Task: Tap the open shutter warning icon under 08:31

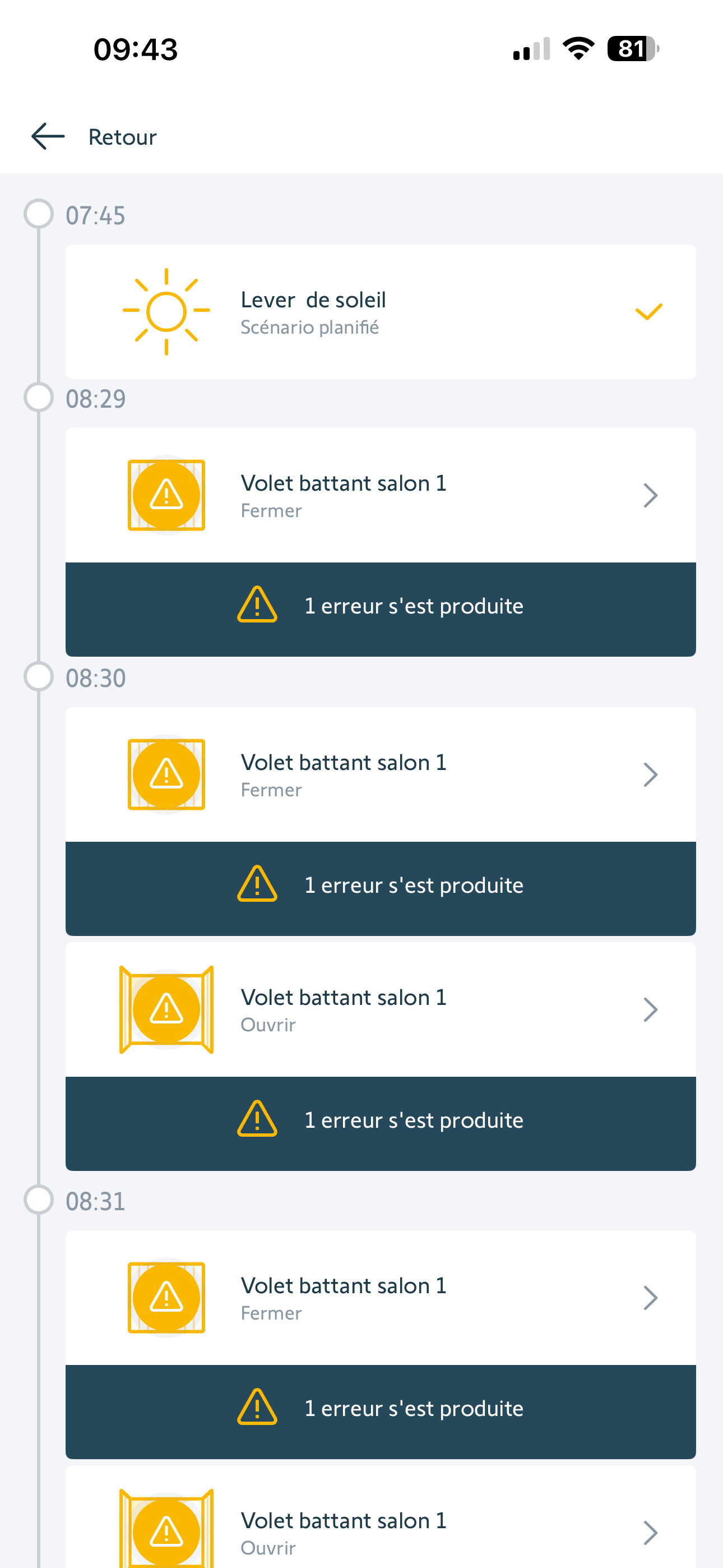Action: (x=166, y=1531)
